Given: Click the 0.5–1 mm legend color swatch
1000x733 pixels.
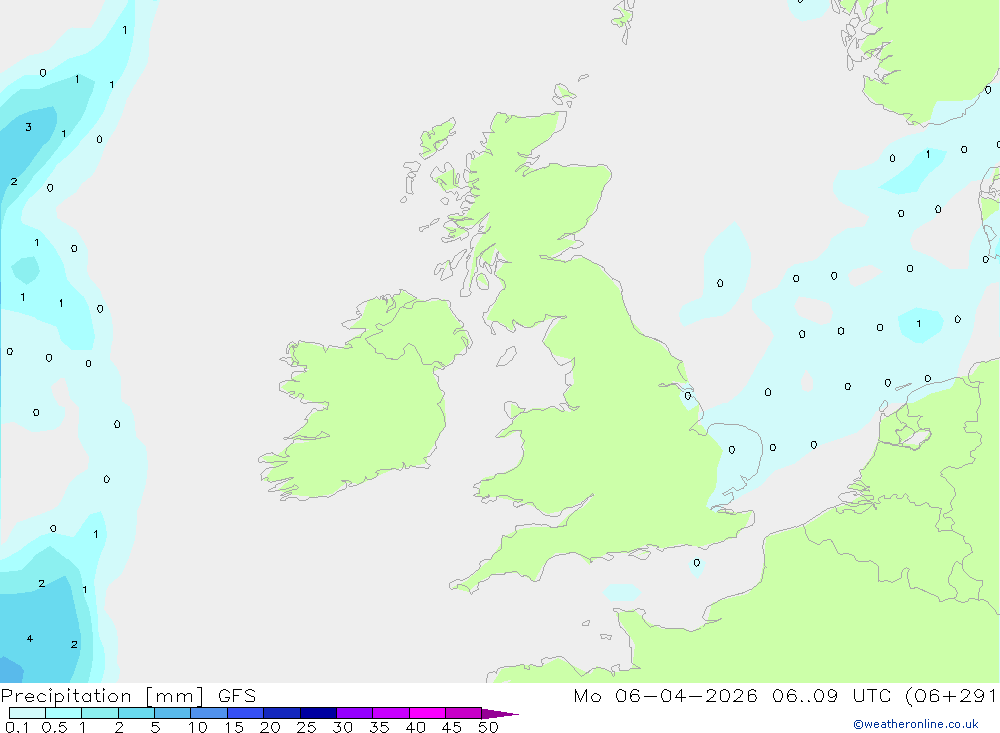Looking at the screenshot, I should click(x=64, y=713).
